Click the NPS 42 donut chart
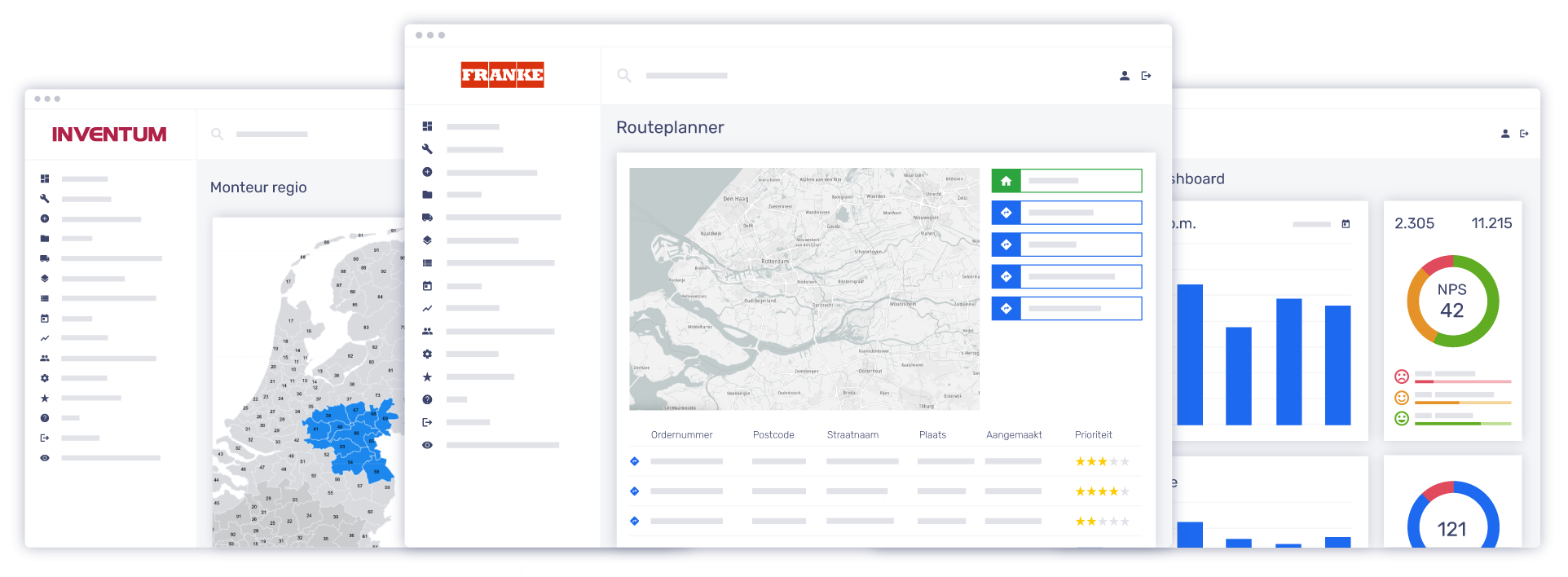The image size is (1568, 577). (1452, 302)
